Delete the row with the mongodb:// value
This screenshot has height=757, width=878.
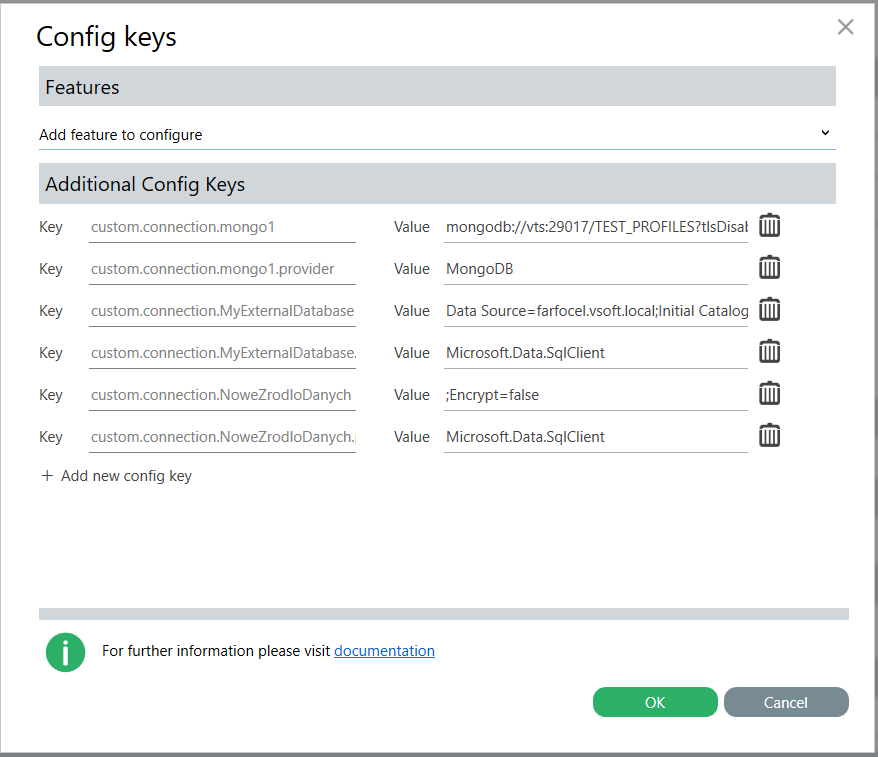(769, 226)
